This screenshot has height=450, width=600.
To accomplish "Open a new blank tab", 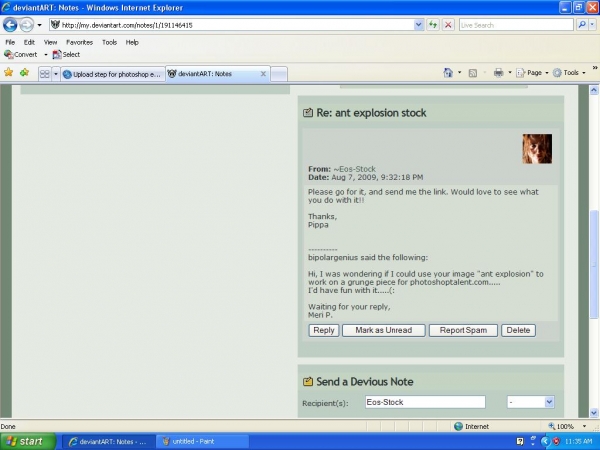I will click(x=279, y=74).
